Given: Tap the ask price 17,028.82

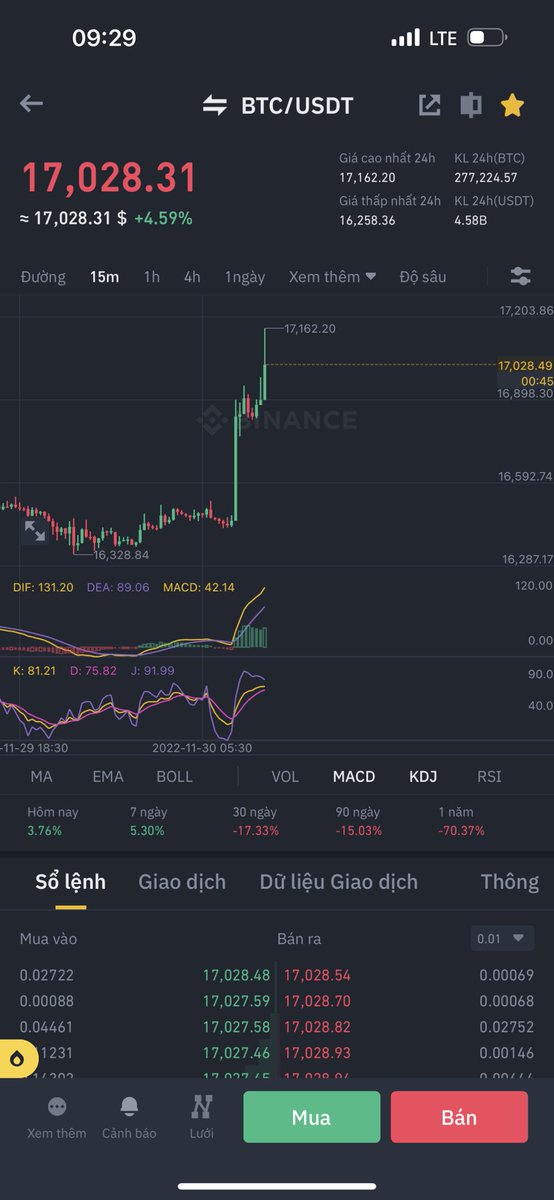Looking at the screenshot, I should [318, 1027].
